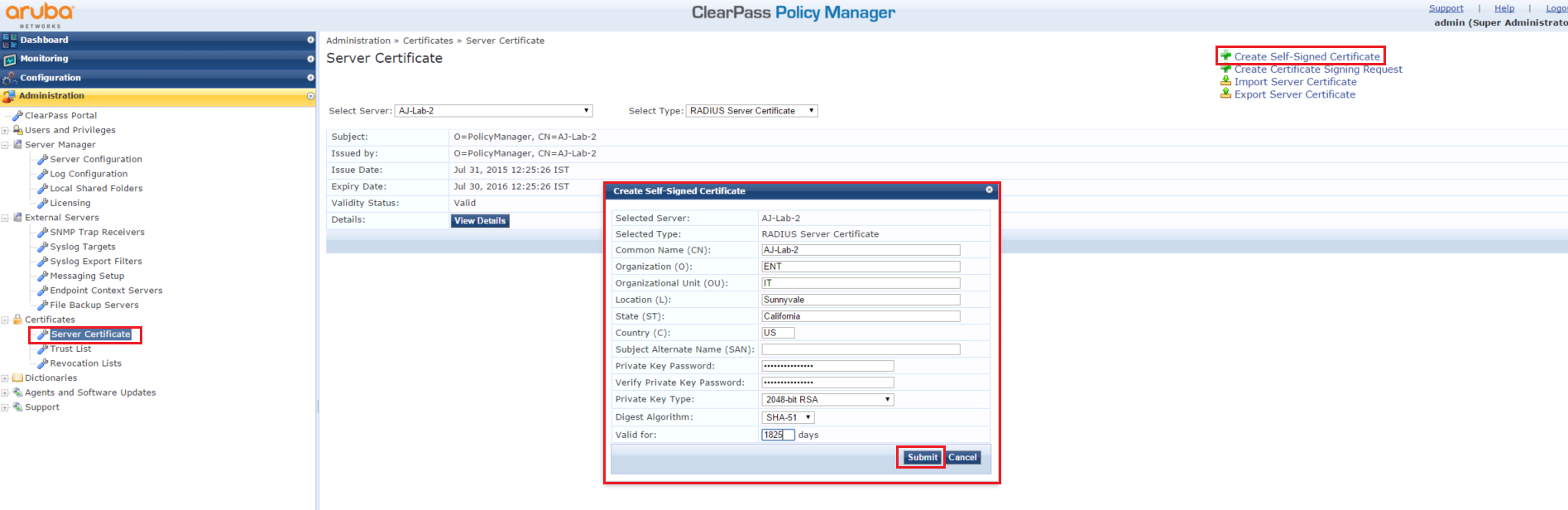Click Create Self-Signed Certificate link
The height and width of the screenshot is (510, 1568).
1307,56
